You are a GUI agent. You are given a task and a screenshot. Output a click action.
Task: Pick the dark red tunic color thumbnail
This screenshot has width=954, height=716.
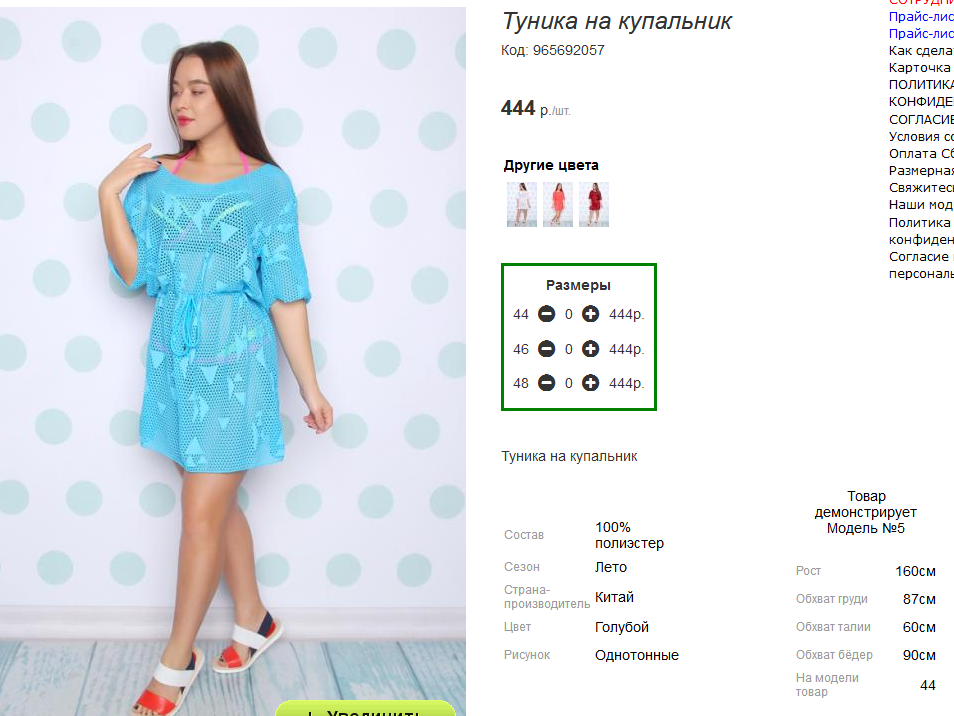(x=594, y=204)
